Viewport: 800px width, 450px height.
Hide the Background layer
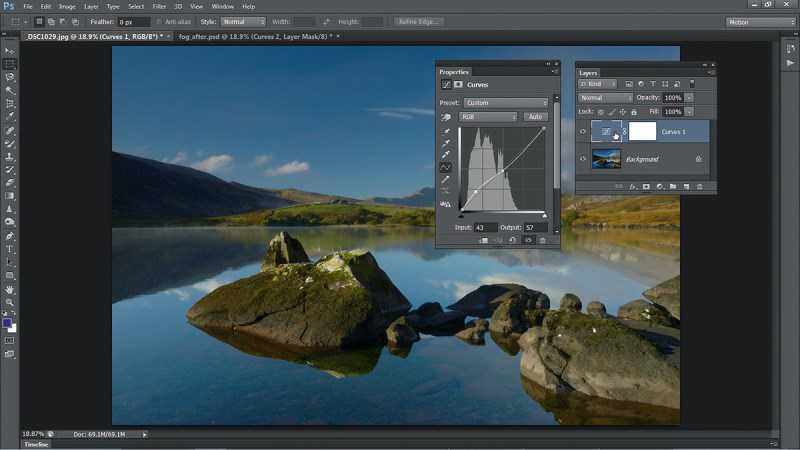(x=584, y=158)
